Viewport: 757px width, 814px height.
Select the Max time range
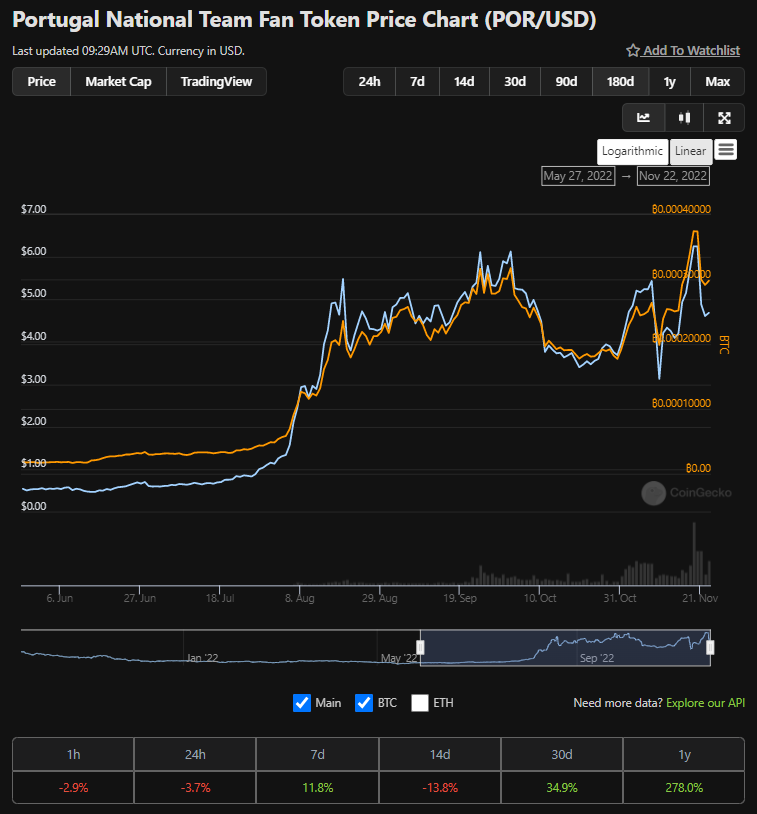pos(718,82)
